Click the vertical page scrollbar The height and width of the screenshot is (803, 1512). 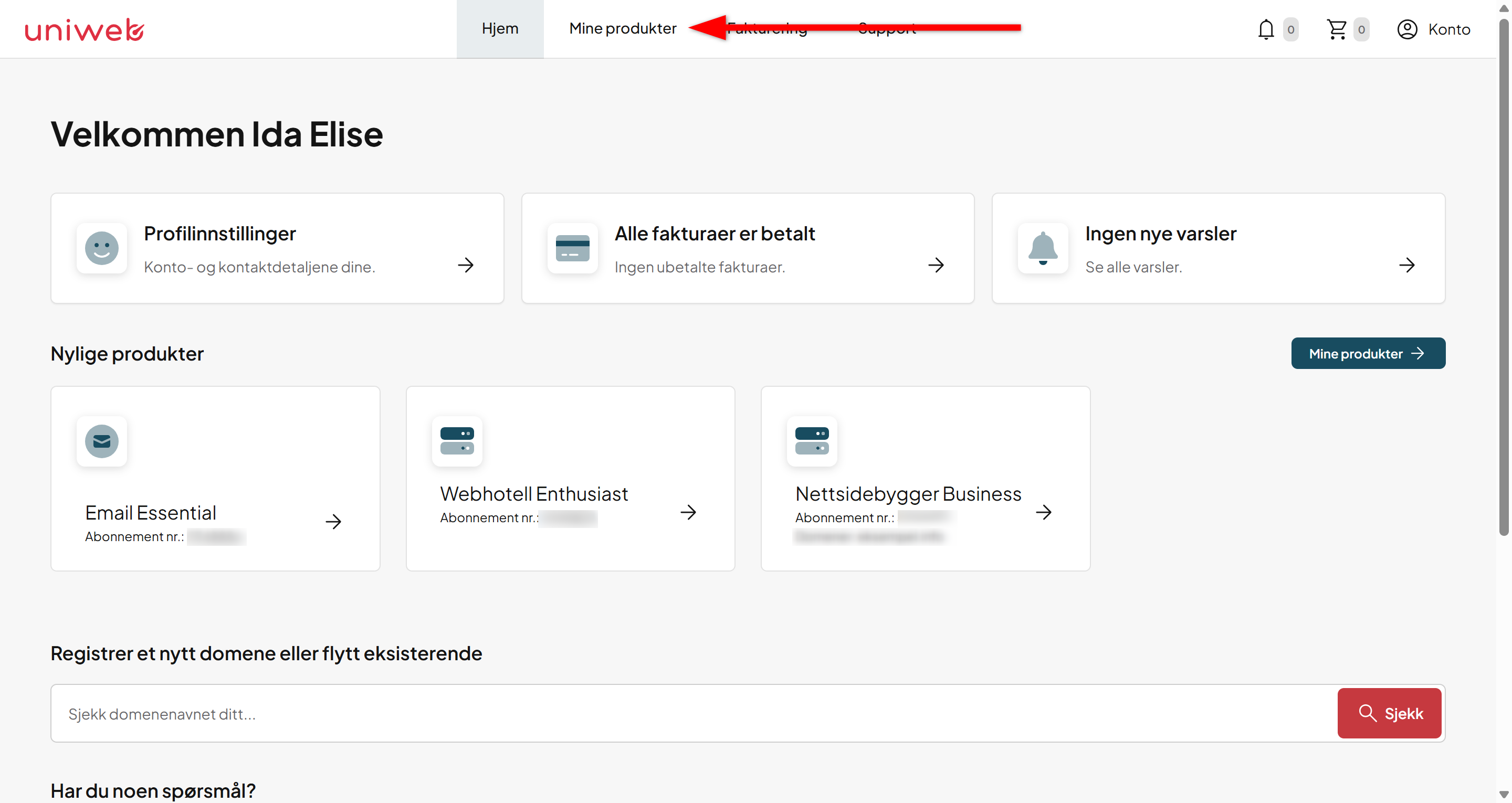tap(1504, 277)
